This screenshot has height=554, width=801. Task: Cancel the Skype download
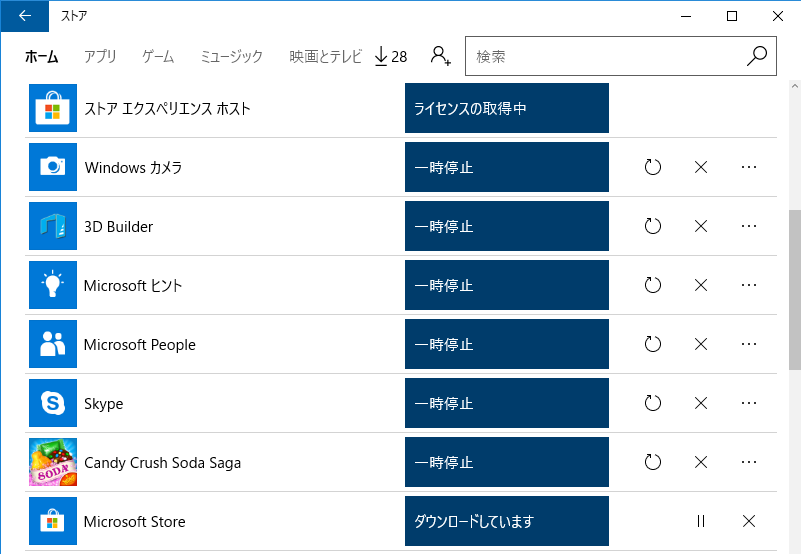coord(701,403)
